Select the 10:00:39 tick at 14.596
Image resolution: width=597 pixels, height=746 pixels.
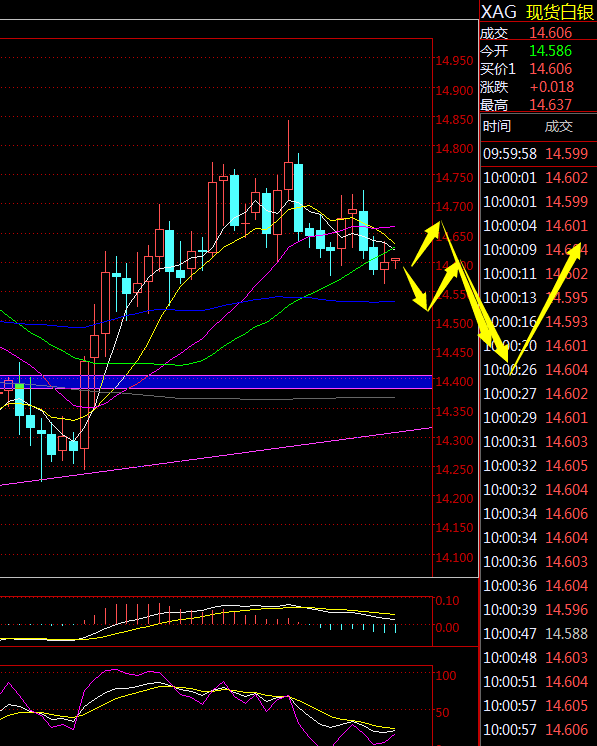tap(538, 609)
